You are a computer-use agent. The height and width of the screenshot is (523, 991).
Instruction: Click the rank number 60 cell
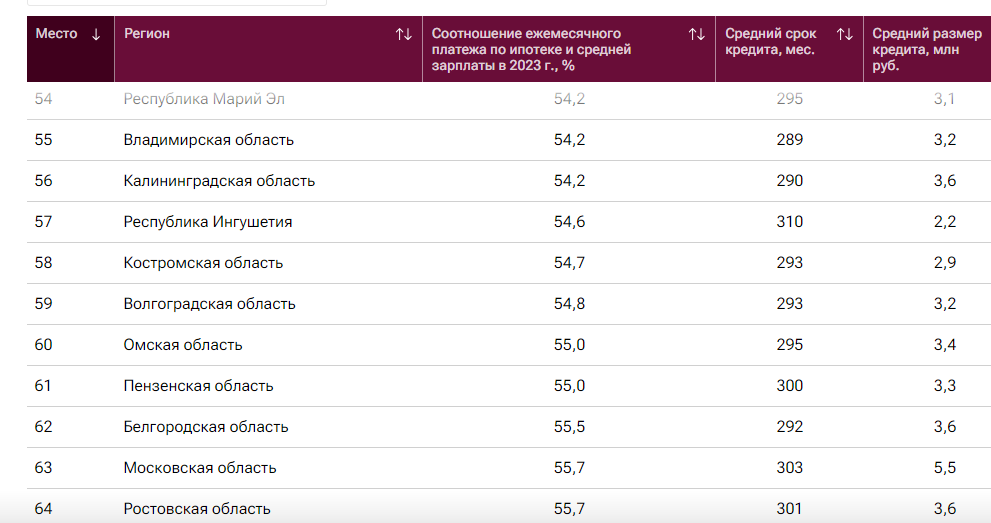43,345
